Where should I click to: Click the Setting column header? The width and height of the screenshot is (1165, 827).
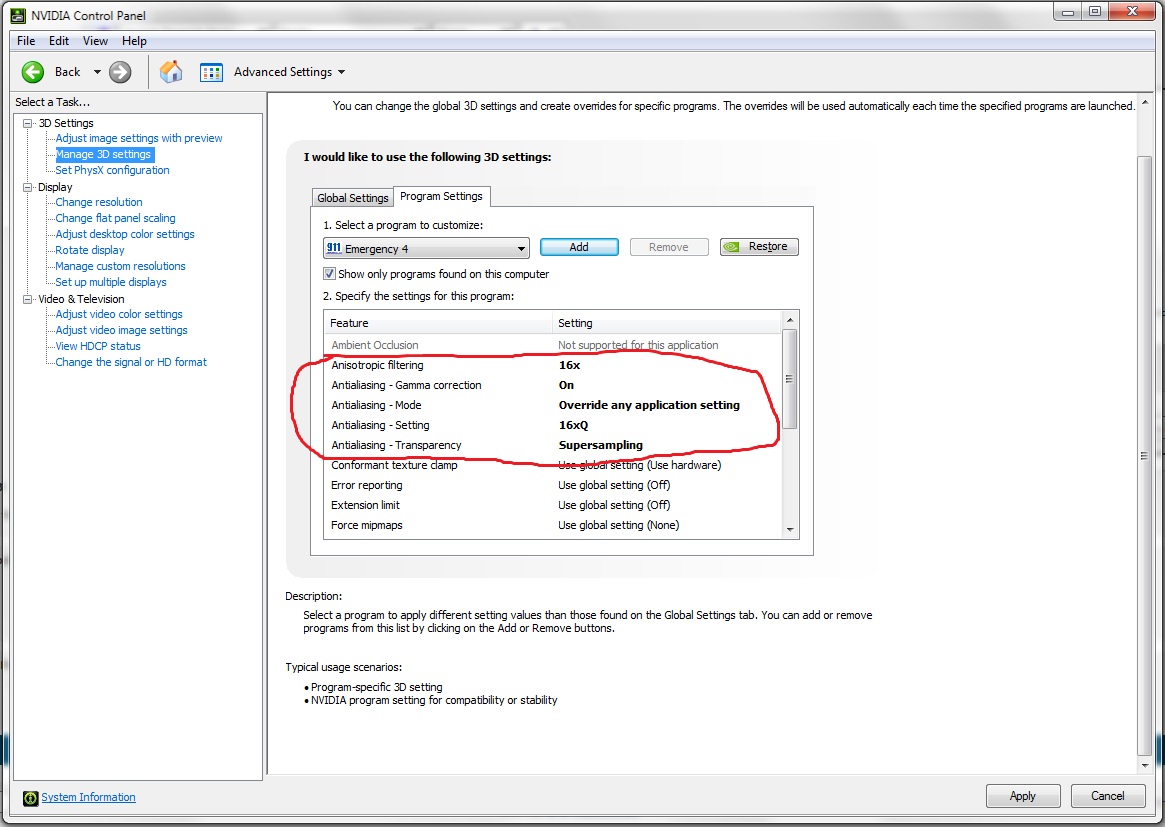pos(667,323)
